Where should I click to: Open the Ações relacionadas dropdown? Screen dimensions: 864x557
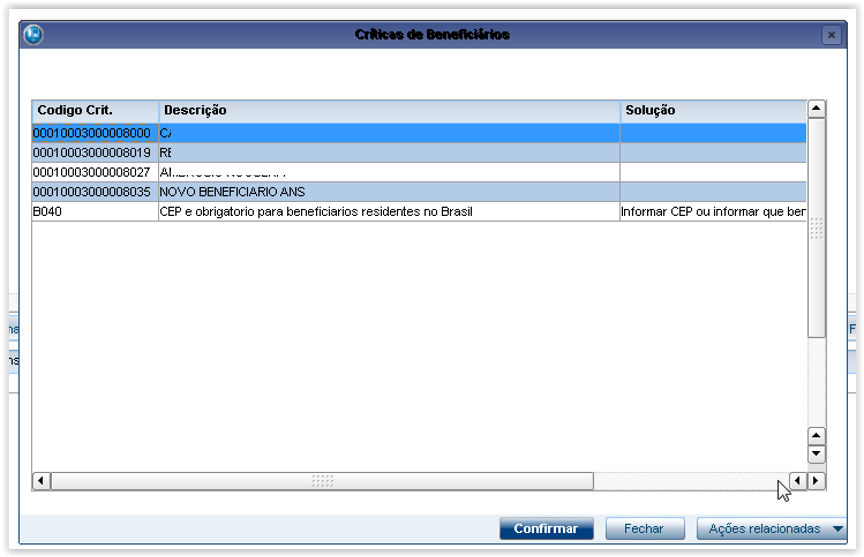[x=771, y=528]
